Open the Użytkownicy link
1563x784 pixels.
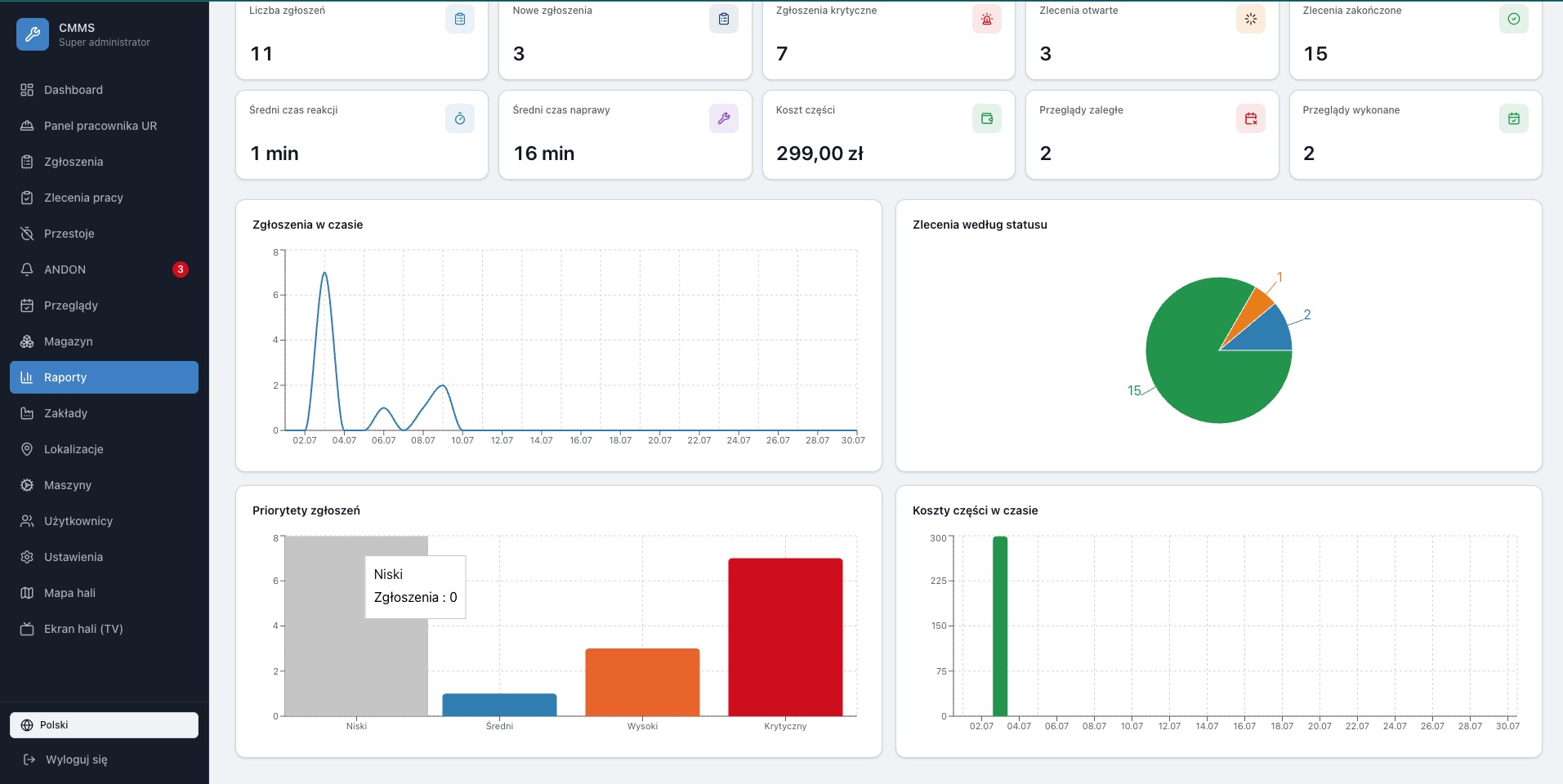tap(104, 521)
